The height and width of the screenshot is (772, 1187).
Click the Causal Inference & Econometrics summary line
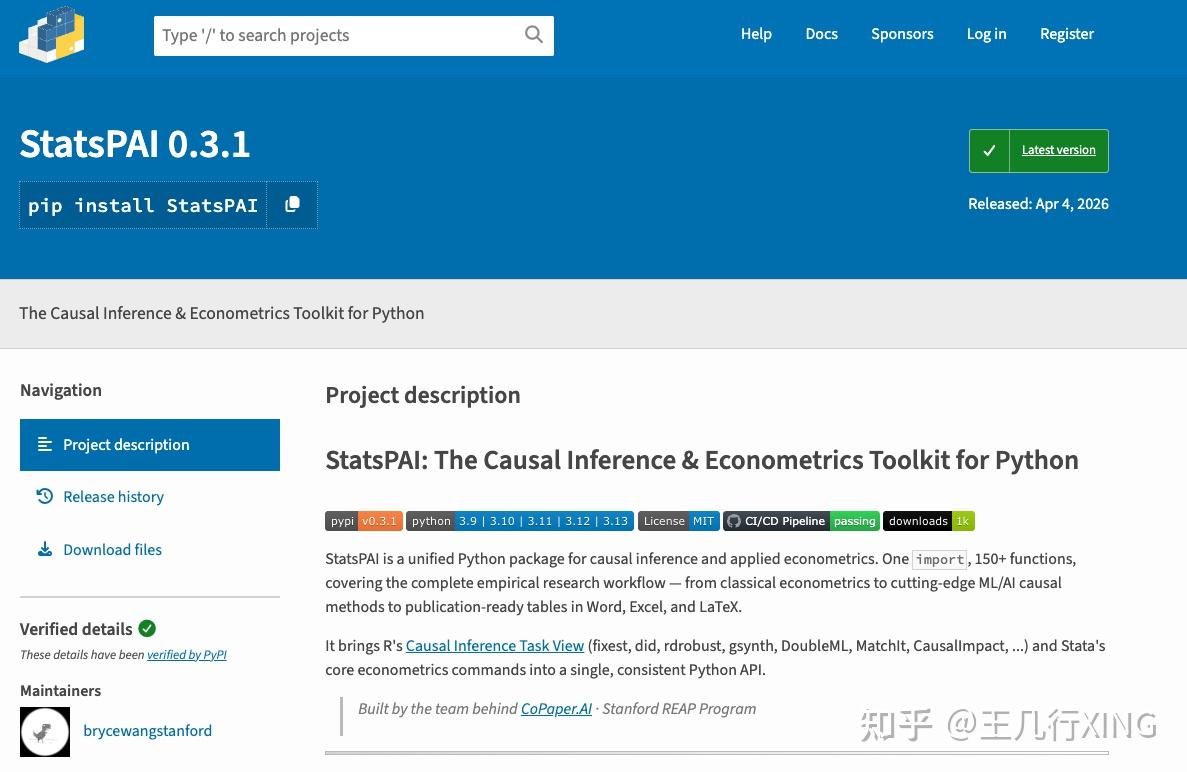click(x=222, y=313)
